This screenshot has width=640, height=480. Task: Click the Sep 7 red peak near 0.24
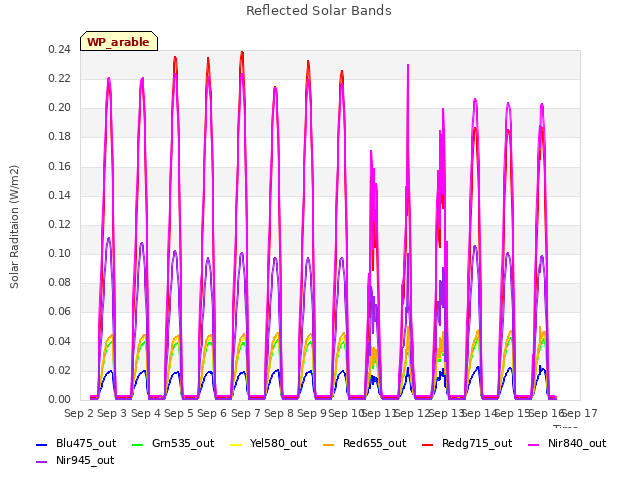pos(242,53)
